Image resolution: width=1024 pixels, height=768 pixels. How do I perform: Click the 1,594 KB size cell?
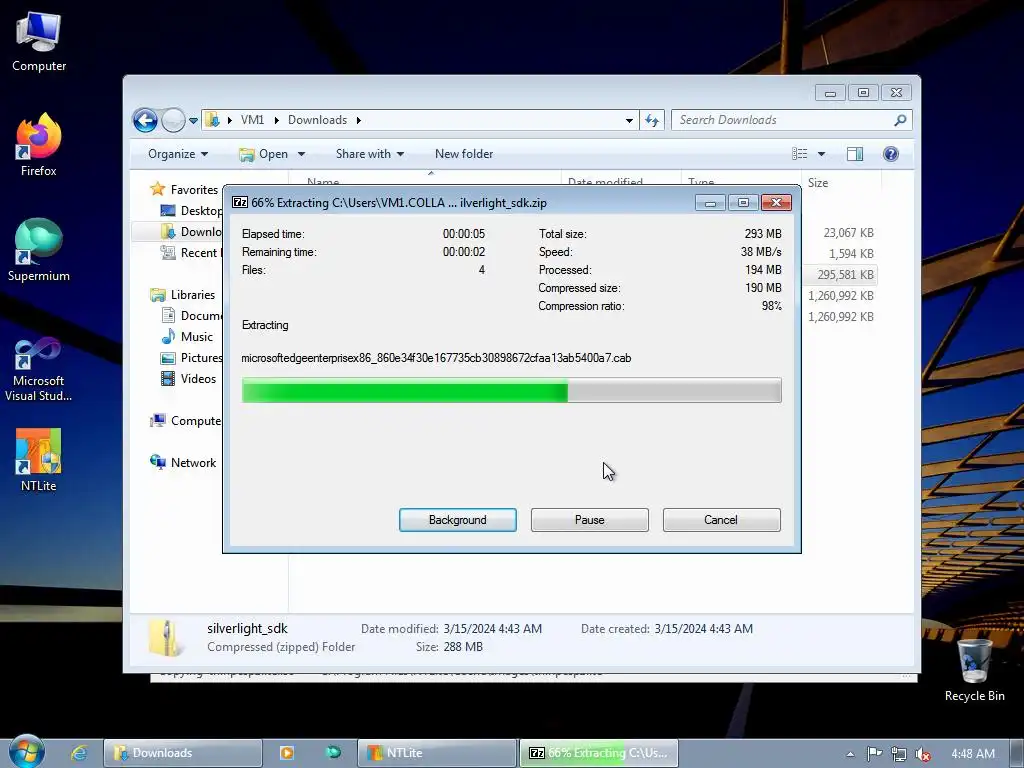[851, 253]
